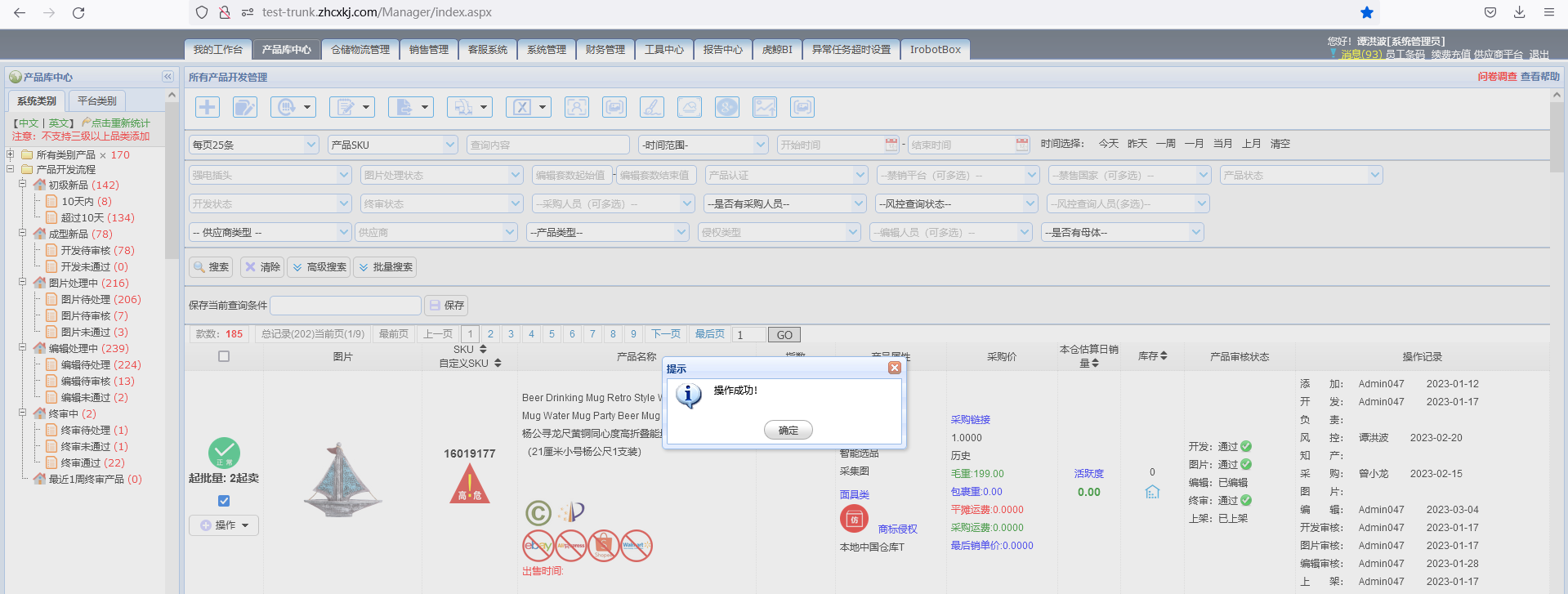The height and width of the screenshot is (594, 1568).
Task: Click the plus (add product) toolbar icon
Action: pyautogui.click(x=208, y=107)
